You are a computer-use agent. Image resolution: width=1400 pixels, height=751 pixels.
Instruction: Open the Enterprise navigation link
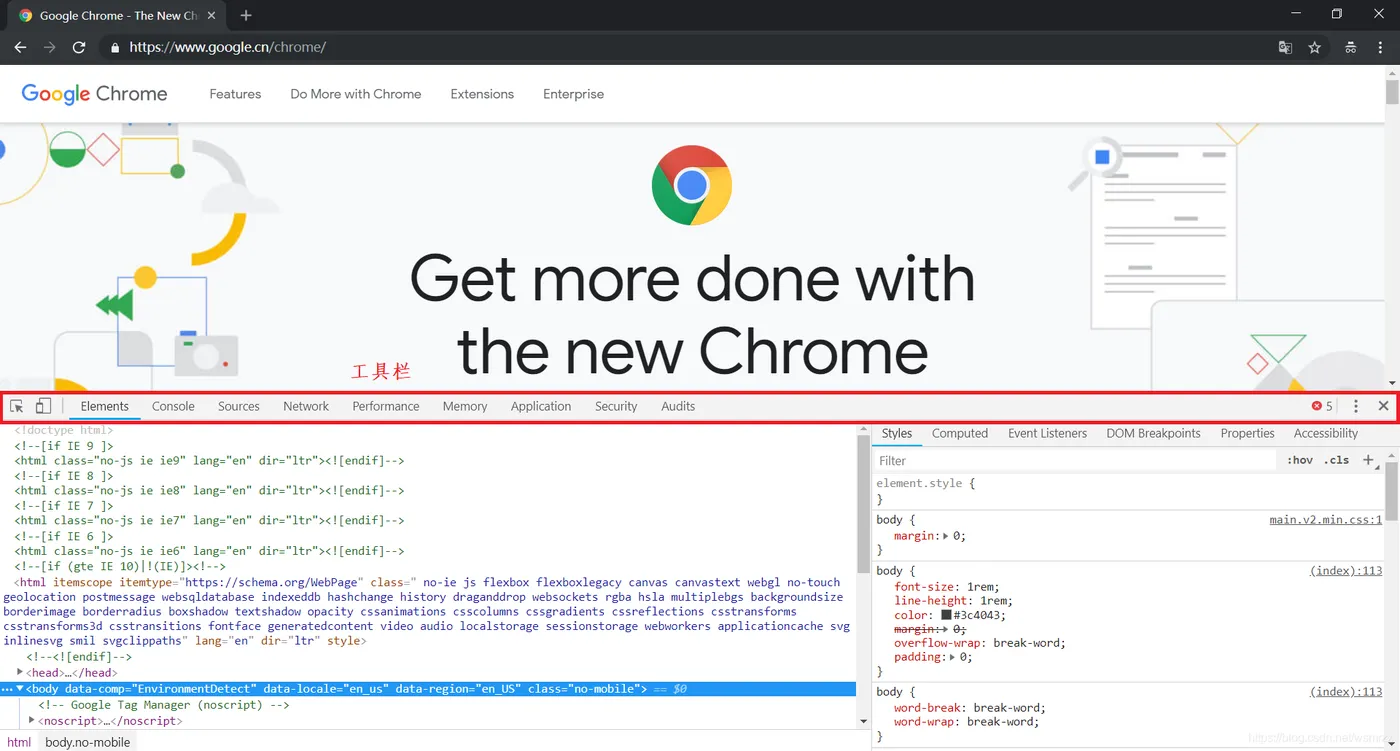[x=574, y=94]
